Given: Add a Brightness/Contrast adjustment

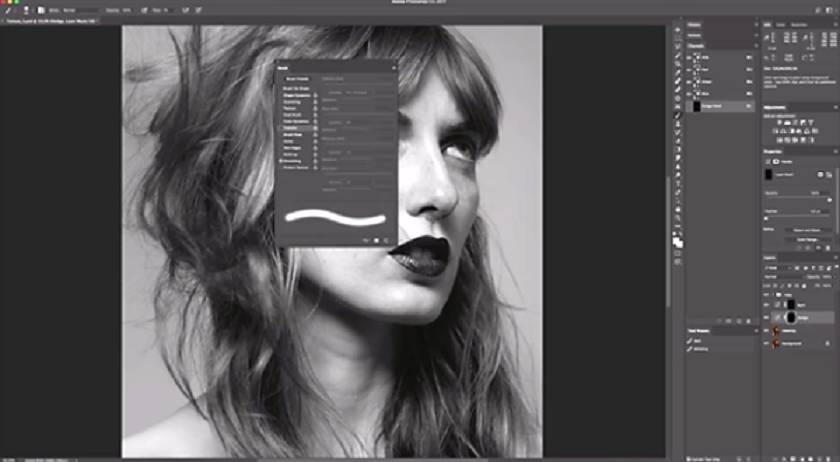Looking at the screenshot, I should [779, 123].
